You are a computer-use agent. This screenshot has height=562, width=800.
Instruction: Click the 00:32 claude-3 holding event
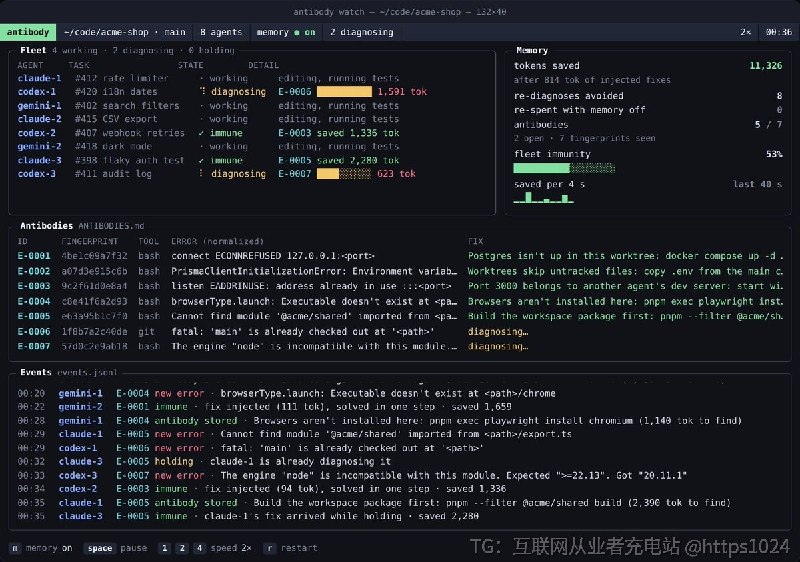pos(204,462)
